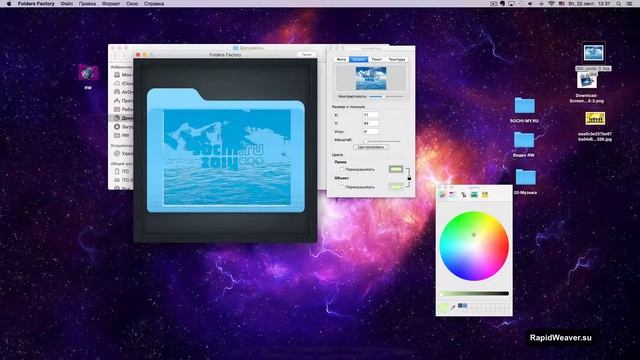Screen dimensions: 640x360
Task: Open the Folders Factory app menu
Action: (36, 3)
